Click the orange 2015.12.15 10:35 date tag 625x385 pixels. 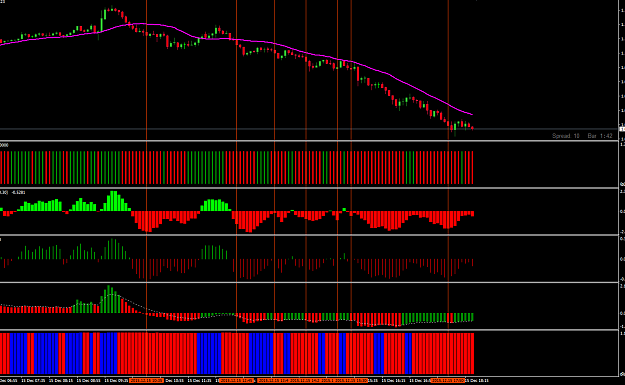pyautogui.click(x=147, y=381)
